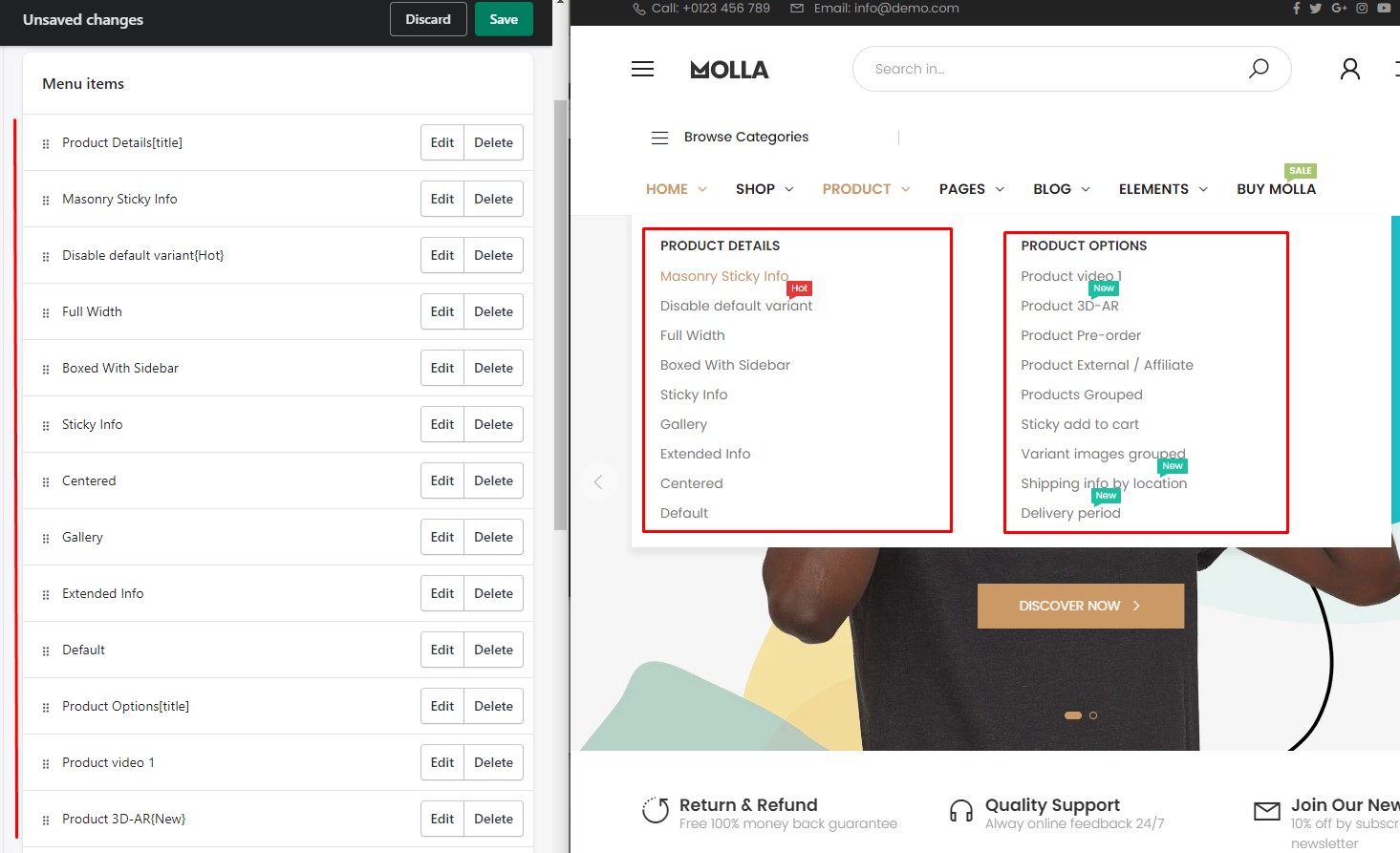Delete the Boxed With Sidebar item
The image size is (1400, 853).
[493, 368]
